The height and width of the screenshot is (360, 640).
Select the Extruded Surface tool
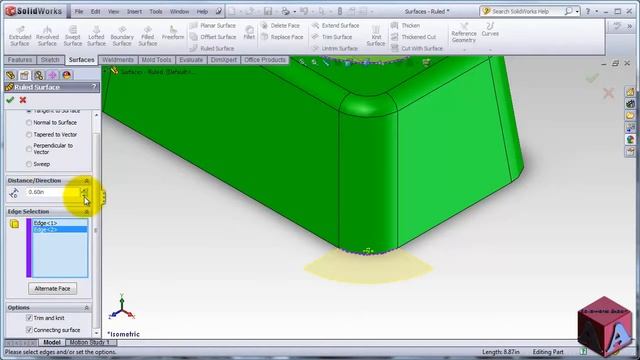[x=20, y=36]
